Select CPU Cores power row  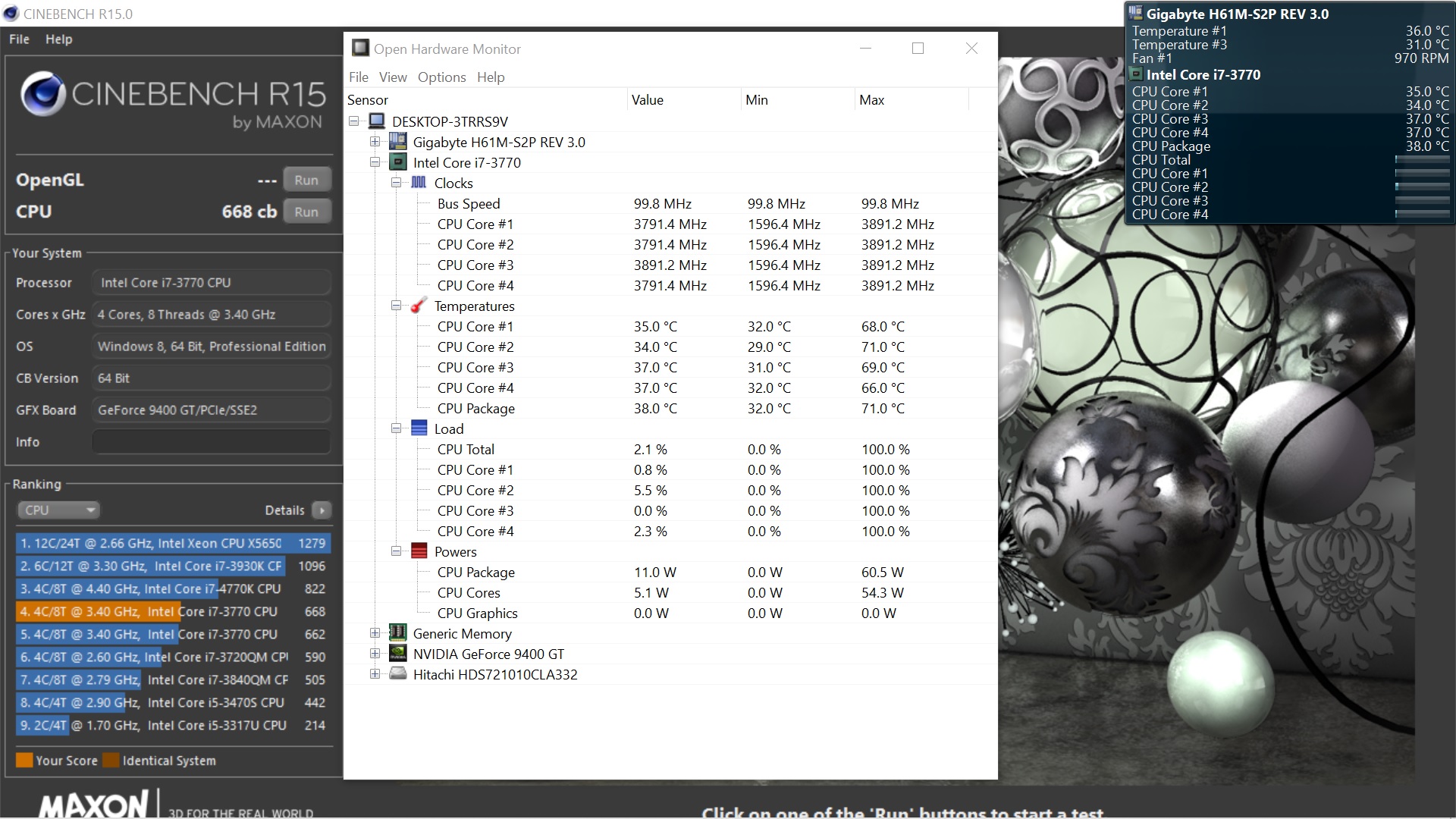pyautogui.click(x=670, y=592)
